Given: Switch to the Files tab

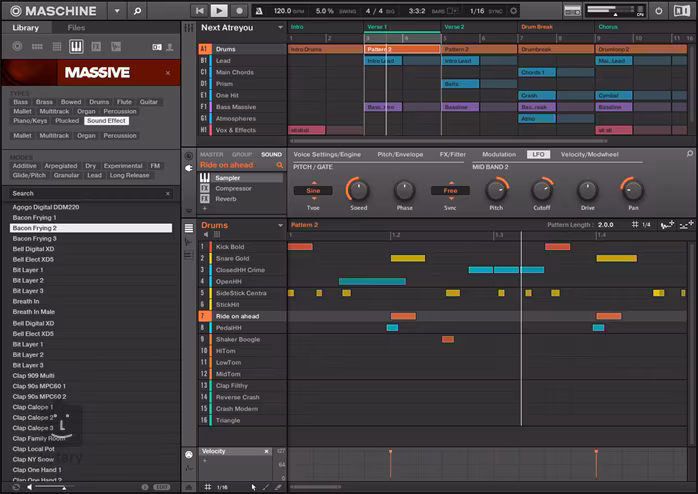Looking at the screenshot, I should (76, 28).
